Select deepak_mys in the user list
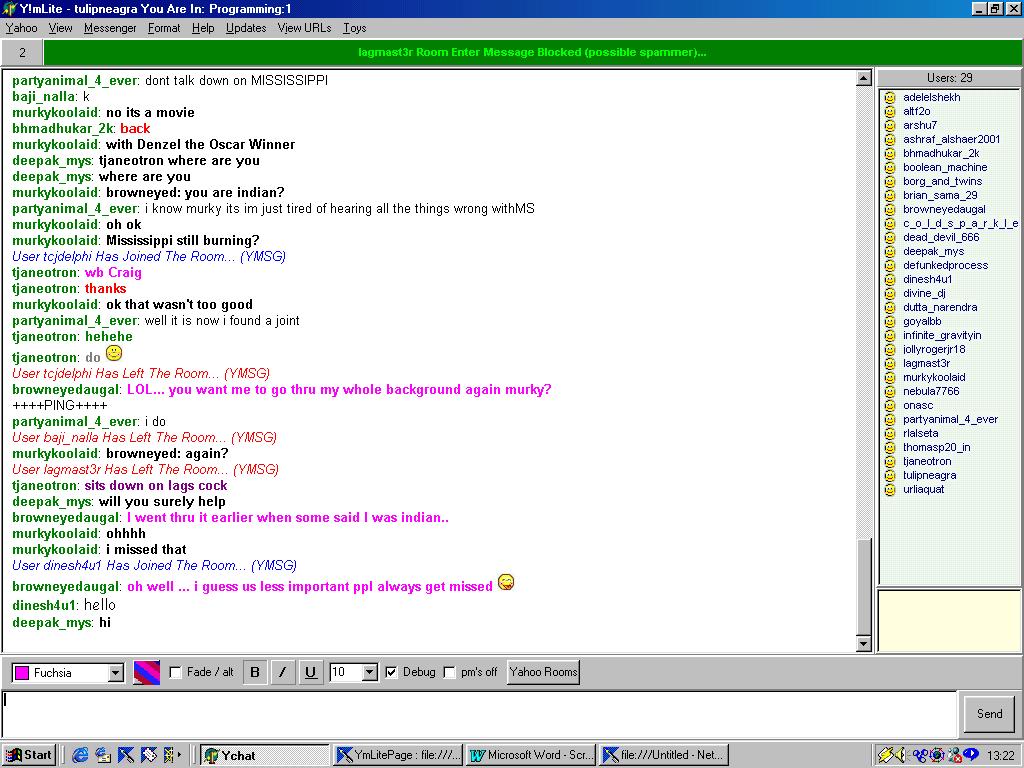The image size is (1024, 768). click(933, 251)
